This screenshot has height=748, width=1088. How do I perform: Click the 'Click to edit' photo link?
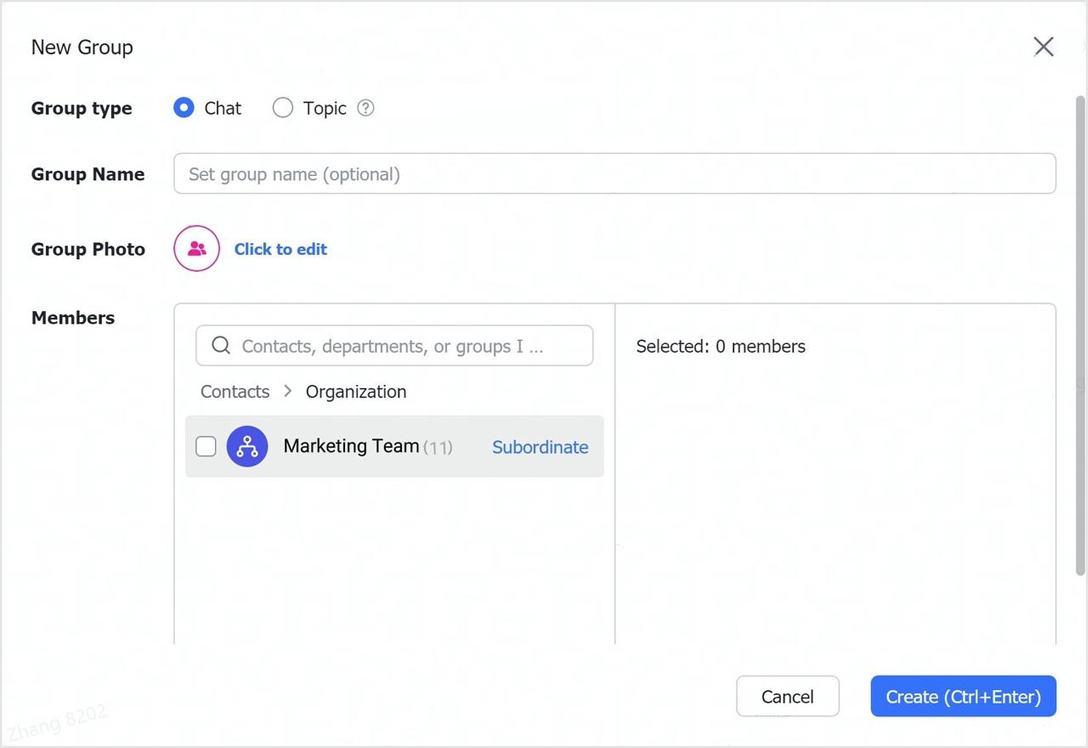[x=280, y=250]
